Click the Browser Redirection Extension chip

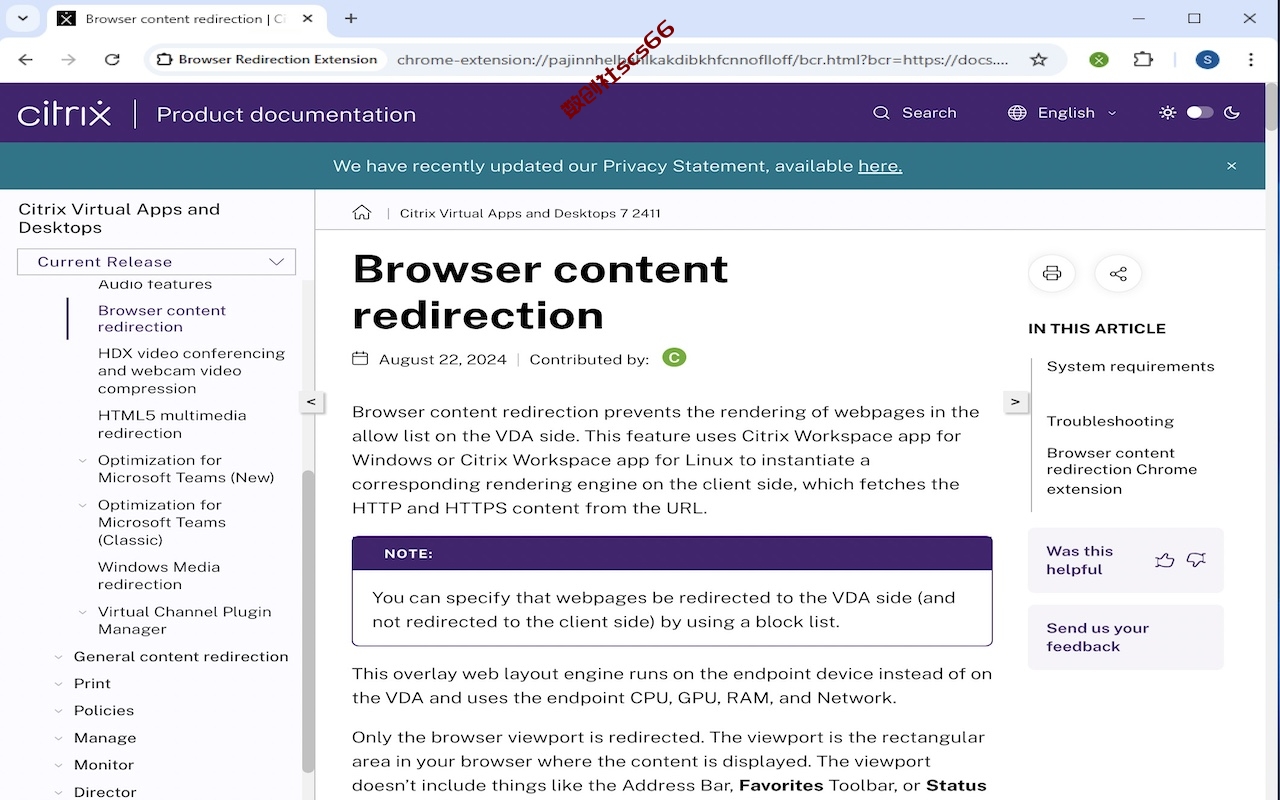coord(267,59)
